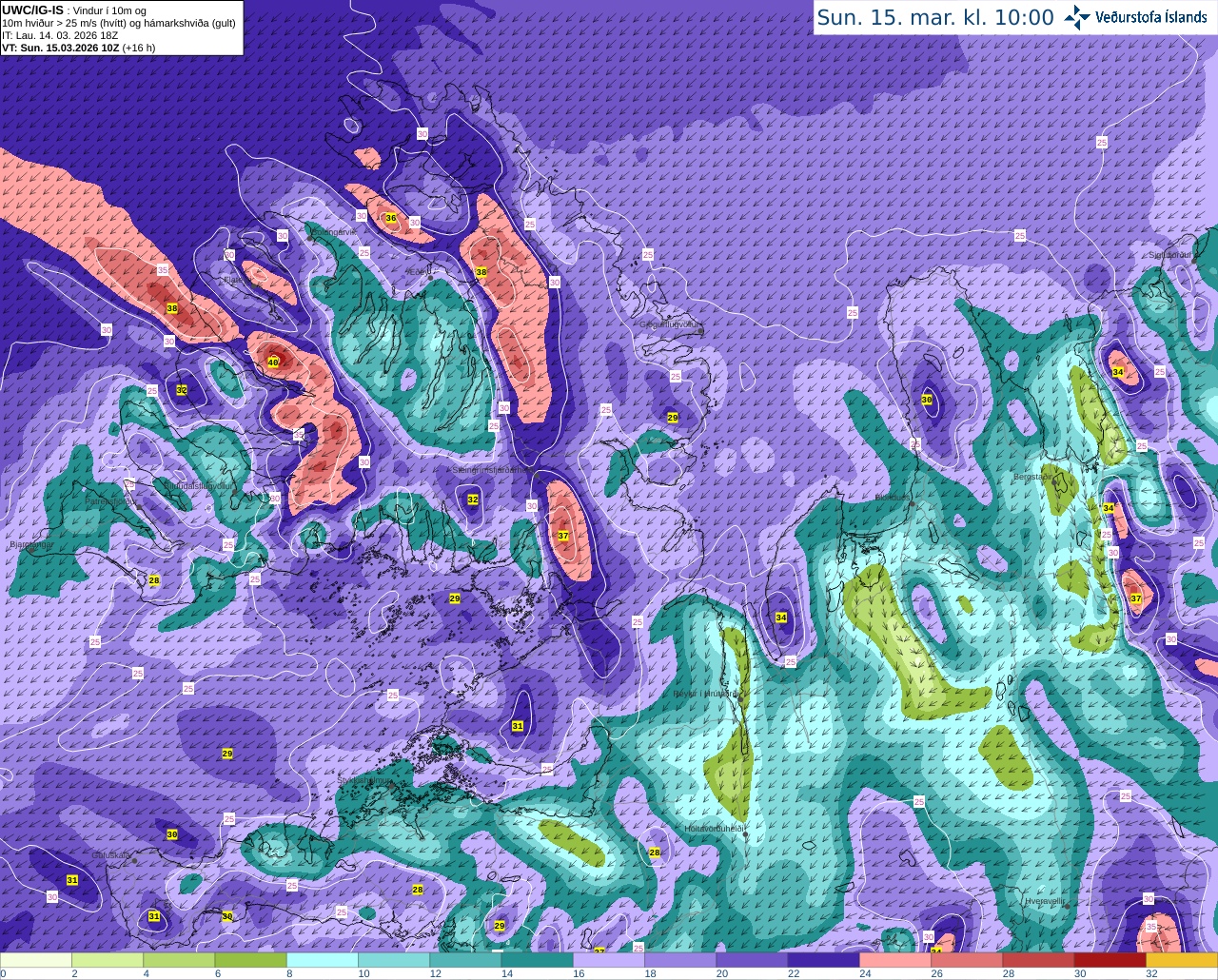1218x980 pixels.
Task: Select the Hveravellir station label
Action: (1046, 901)
